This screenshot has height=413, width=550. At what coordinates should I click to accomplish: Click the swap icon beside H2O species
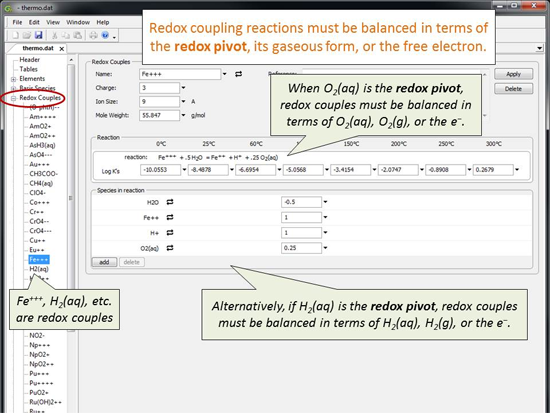click(x=170, y=202)
